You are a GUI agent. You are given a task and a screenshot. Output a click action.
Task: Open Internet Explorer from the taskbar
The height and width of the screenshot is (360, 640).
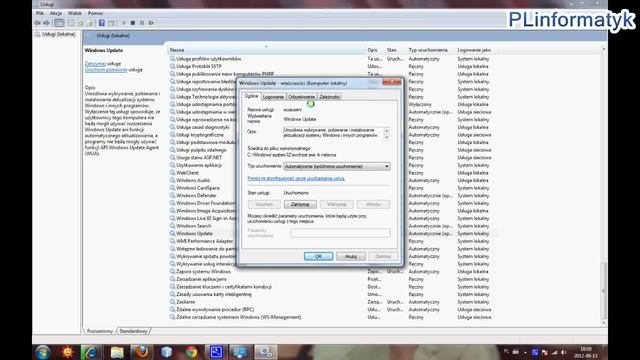[x=90, y=352]
